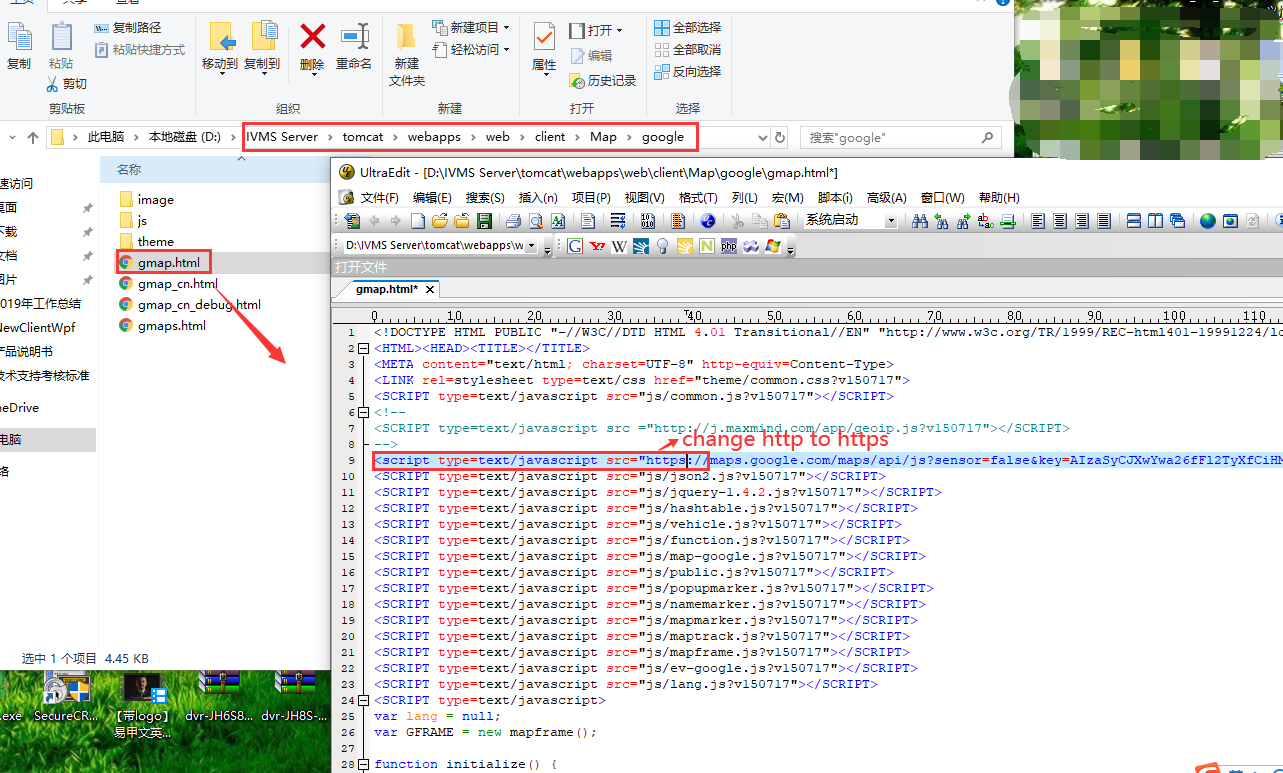Click the Wikipedia W search icon

(x=619, y=246)
